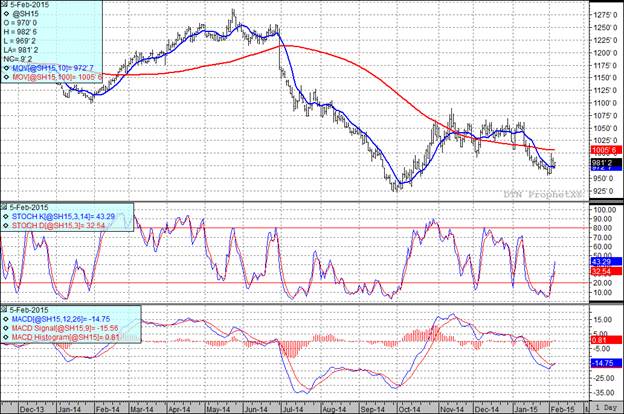Click the Jan-14 label on time axis
624x414 pixels.
coord(69,409)
